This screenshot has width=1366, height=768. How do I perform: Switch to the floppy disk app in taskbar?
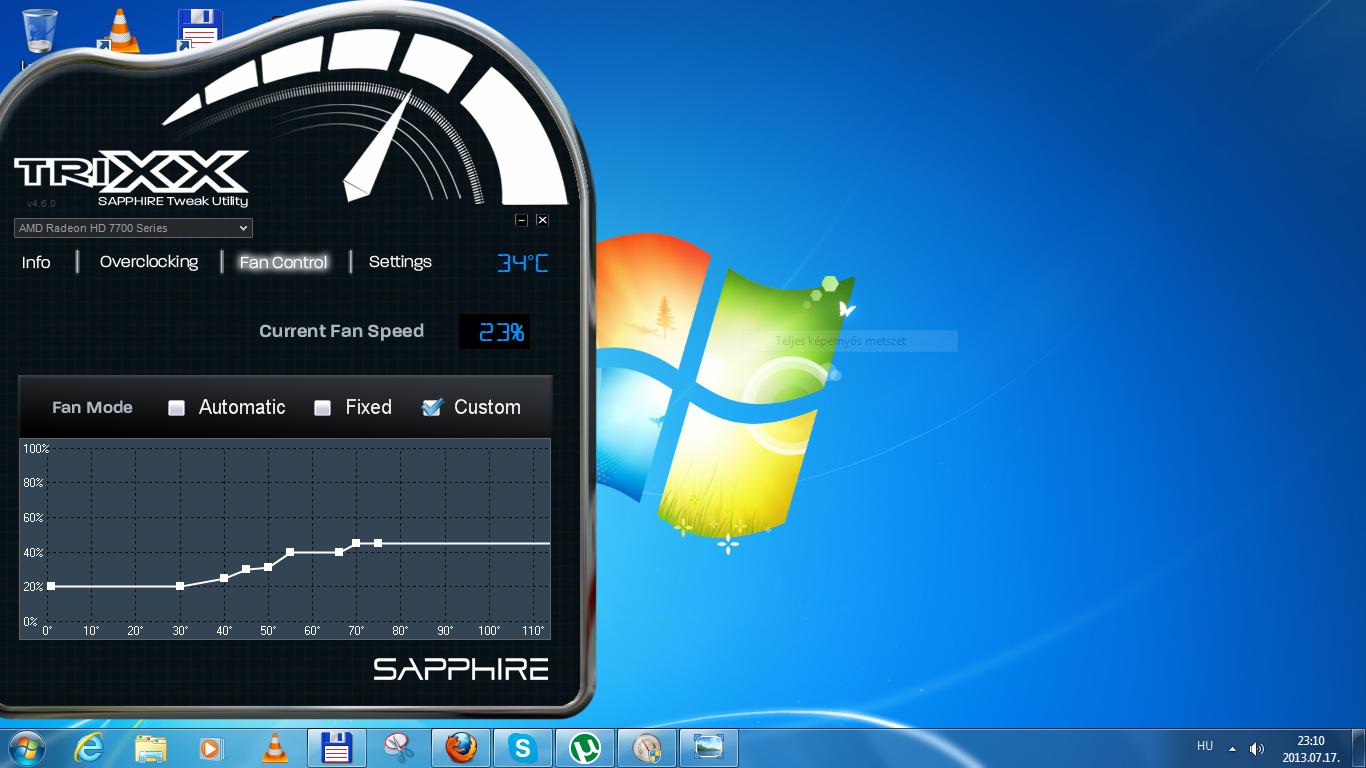[x=337, y=748]
